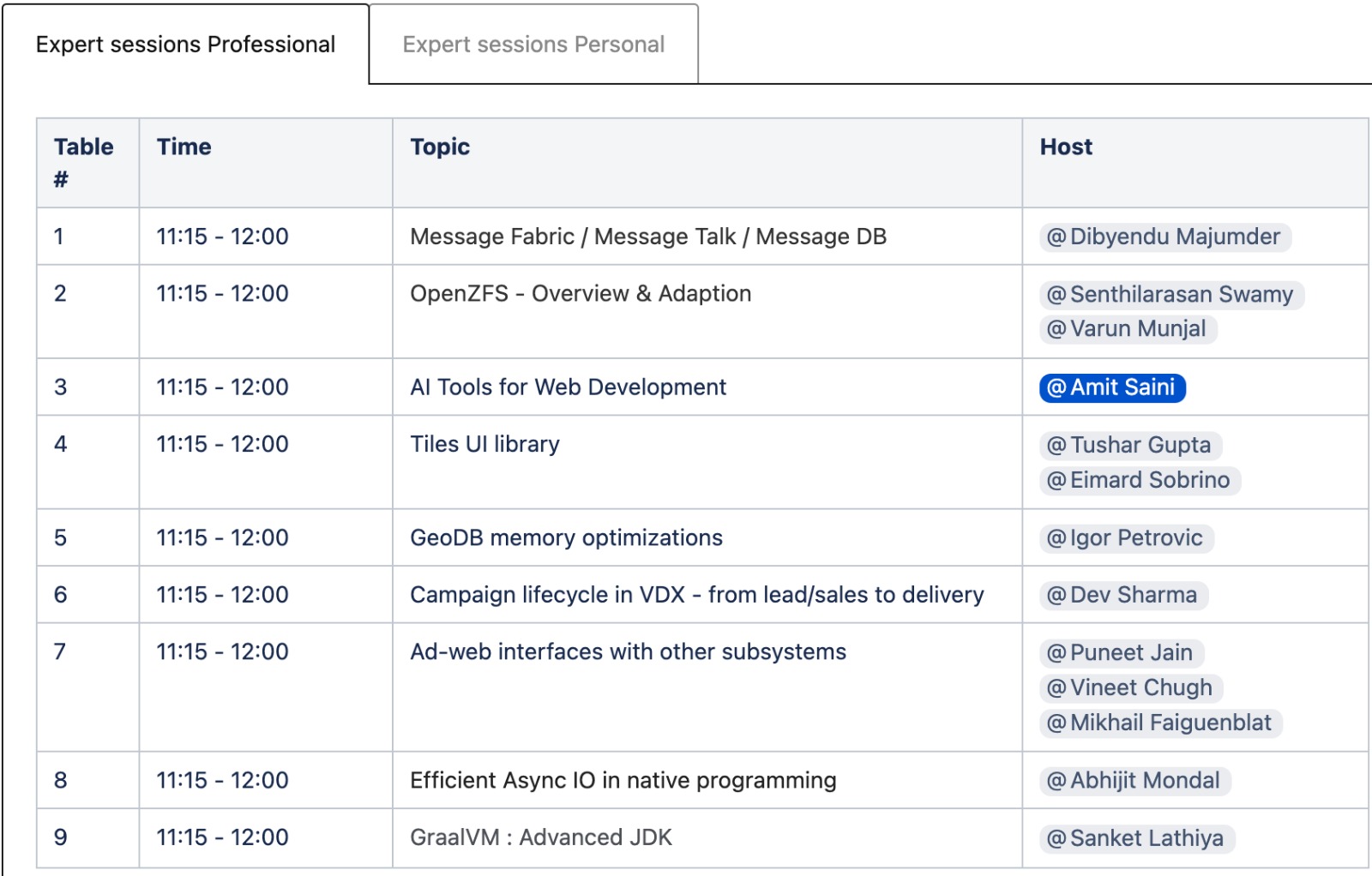
Task: Click the highlighted Amit Saini mention
Action: click(x=1112, y=388)
